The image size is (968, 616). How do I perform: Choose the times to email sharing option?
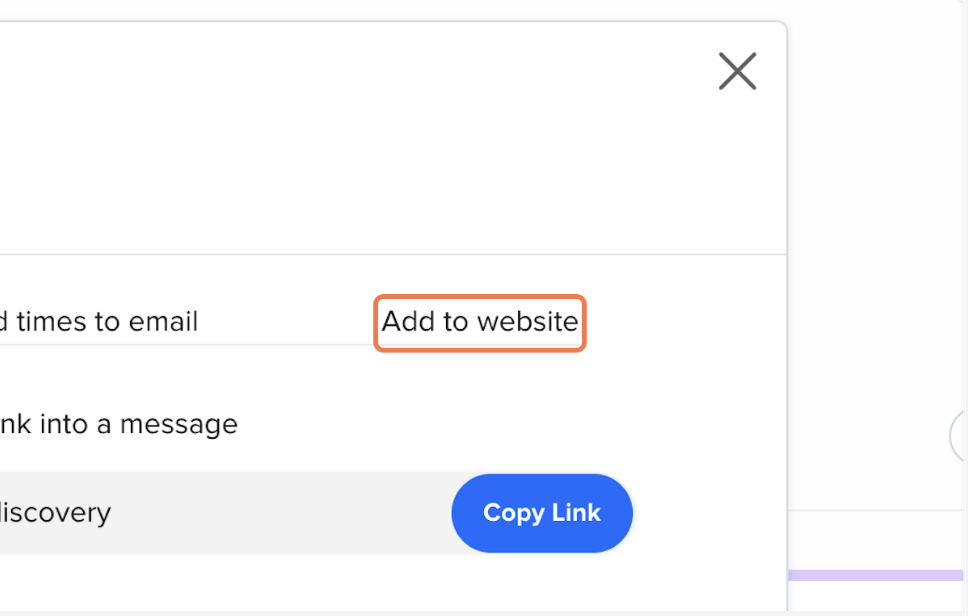(x=100, y=322)
